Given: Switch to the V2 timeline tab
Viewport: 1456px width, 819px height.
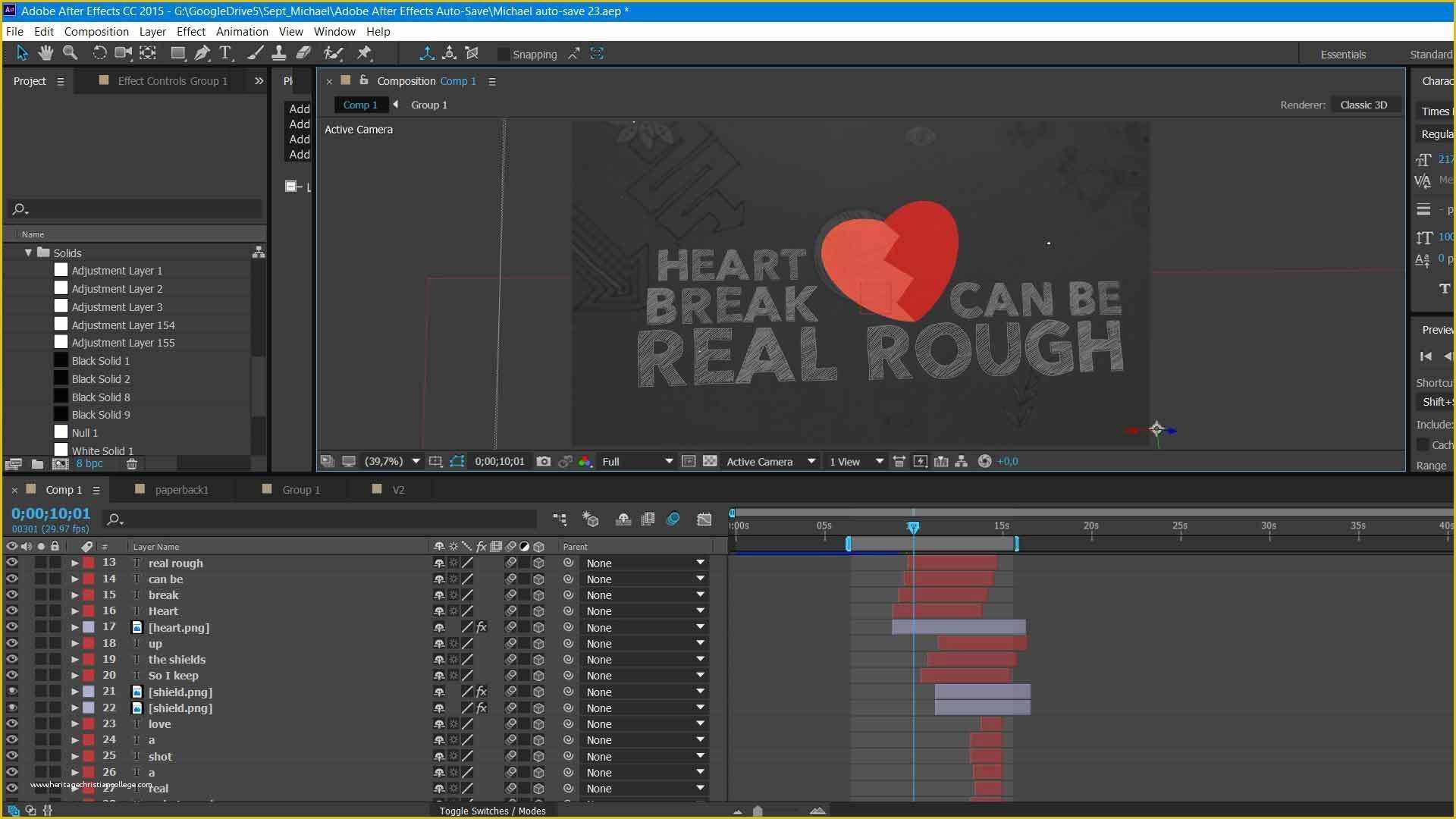Looking at the screenshot, I should (398, 490).
